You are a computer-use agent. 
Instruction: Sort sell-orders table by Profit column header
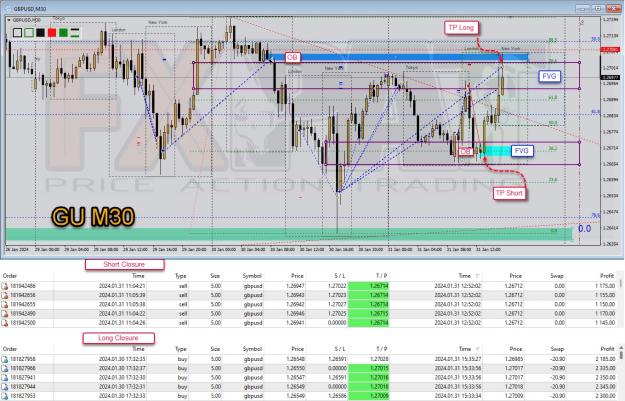click(x=607, y=275)
